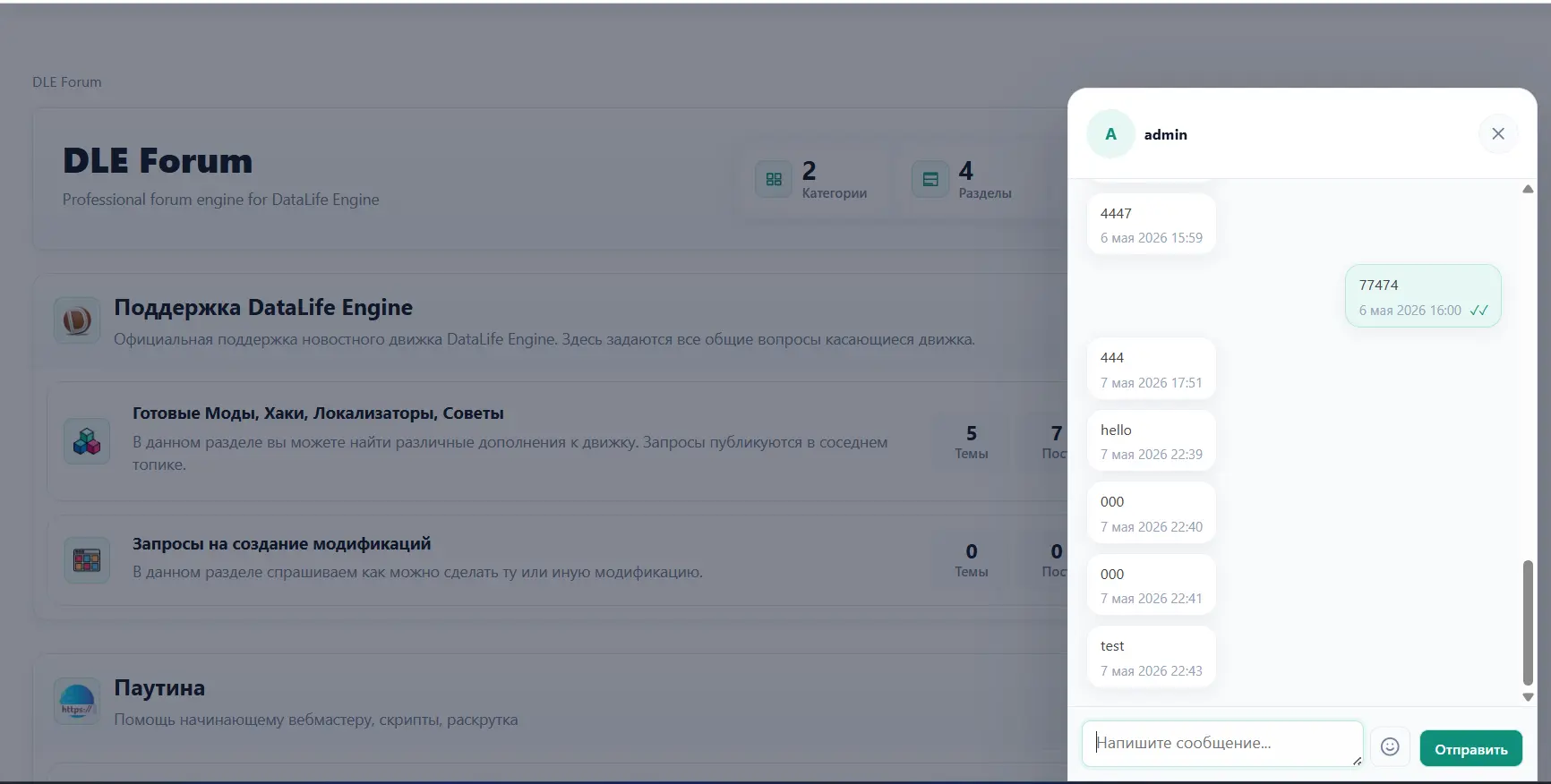Viewport: 1551px width, 784px height.
Task: Click the chat scrollbar down arrow
Action: (1528, 697)
